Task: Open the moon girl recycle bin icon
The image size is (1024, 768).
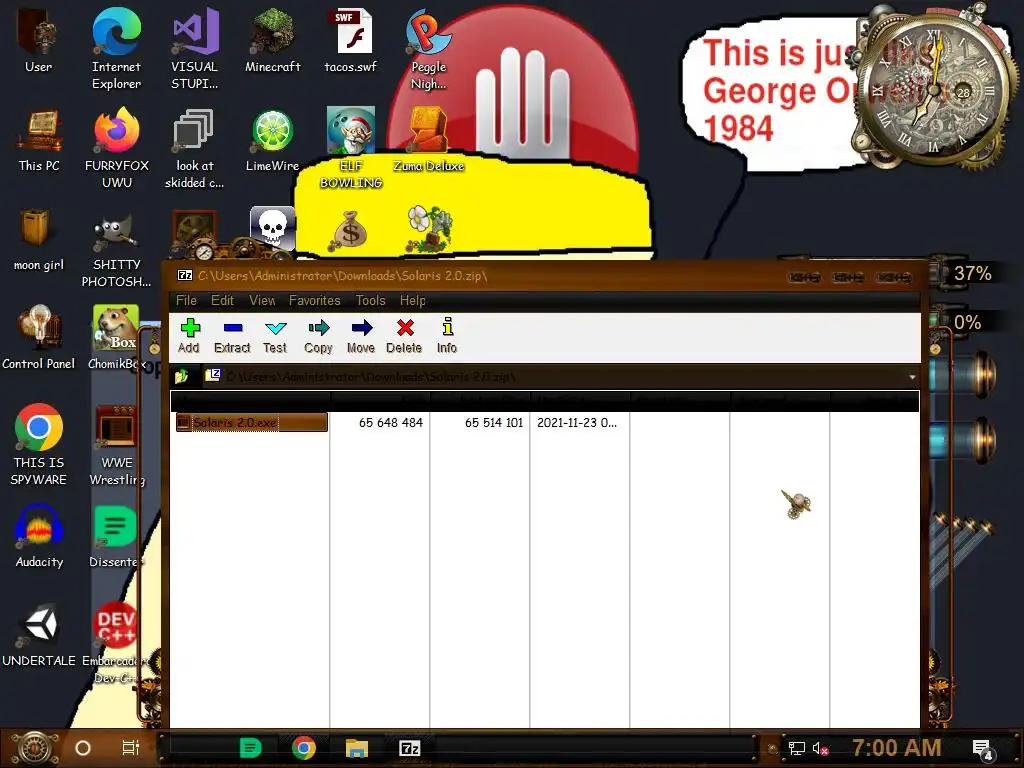Action: pos(39,240)
